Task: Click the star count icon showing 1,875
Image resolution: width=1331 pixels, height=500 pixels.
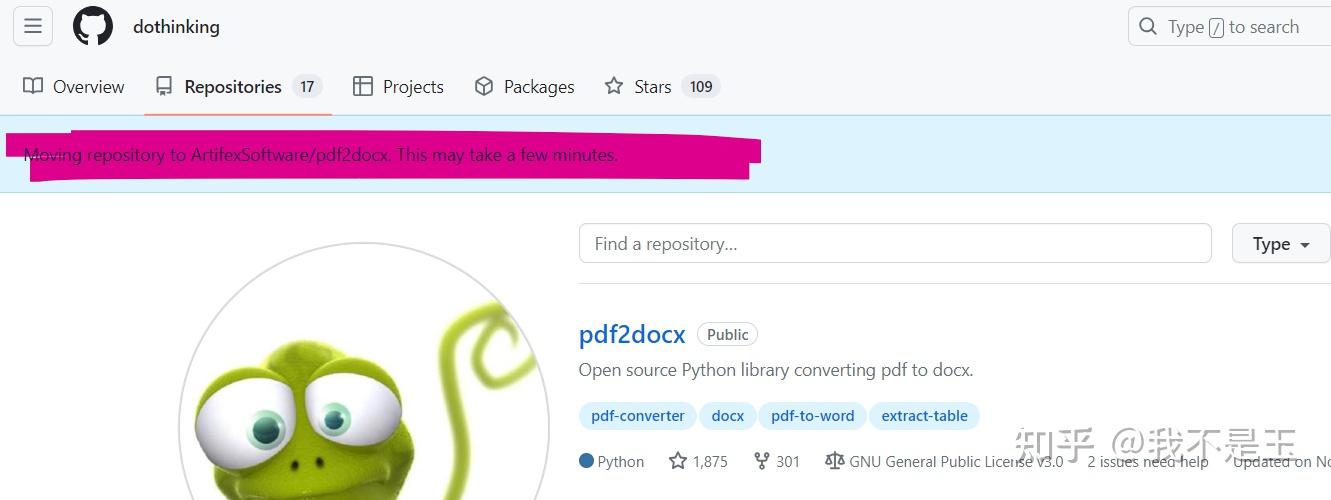Action: [x=678, y=461]
